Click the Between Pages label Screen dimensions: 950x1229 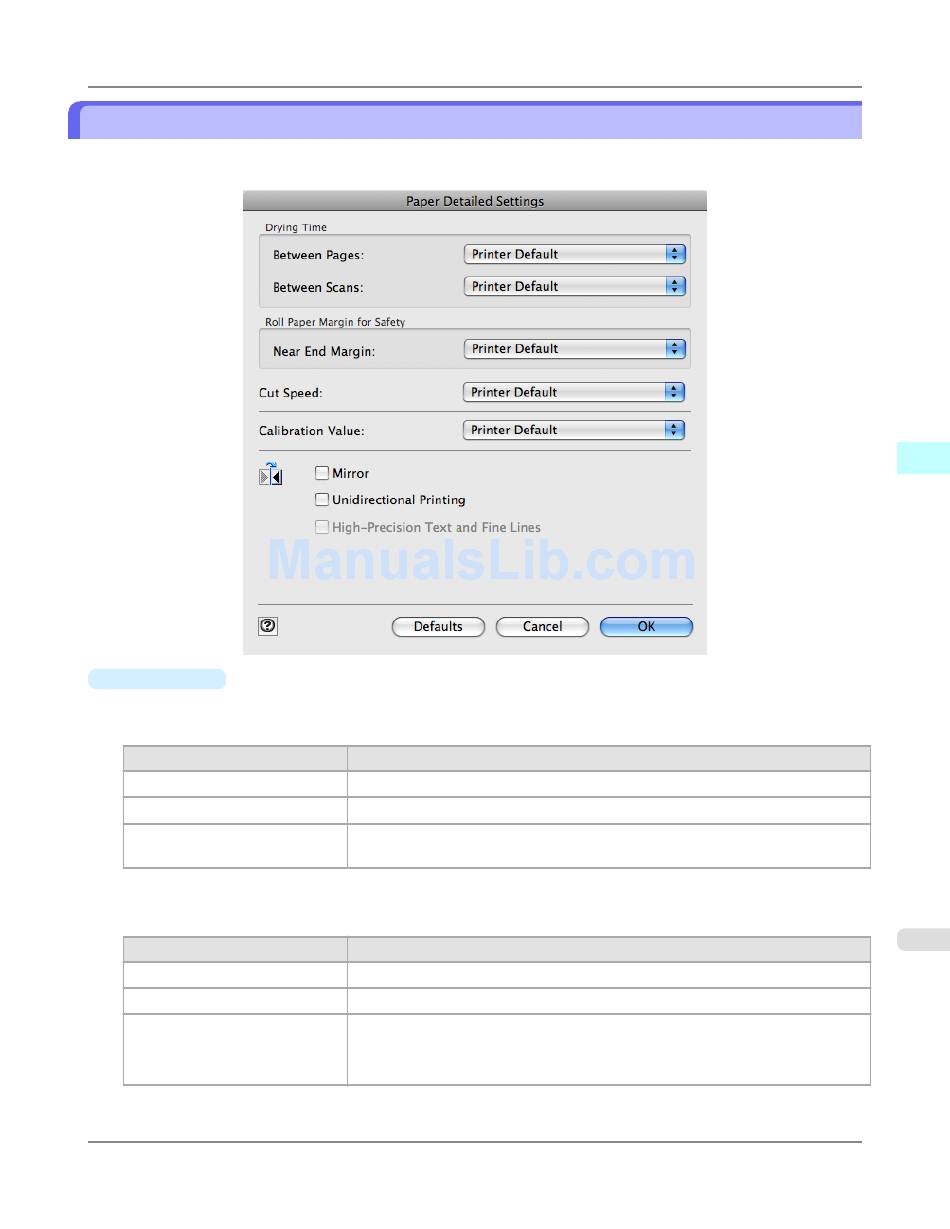coord(318,256)
